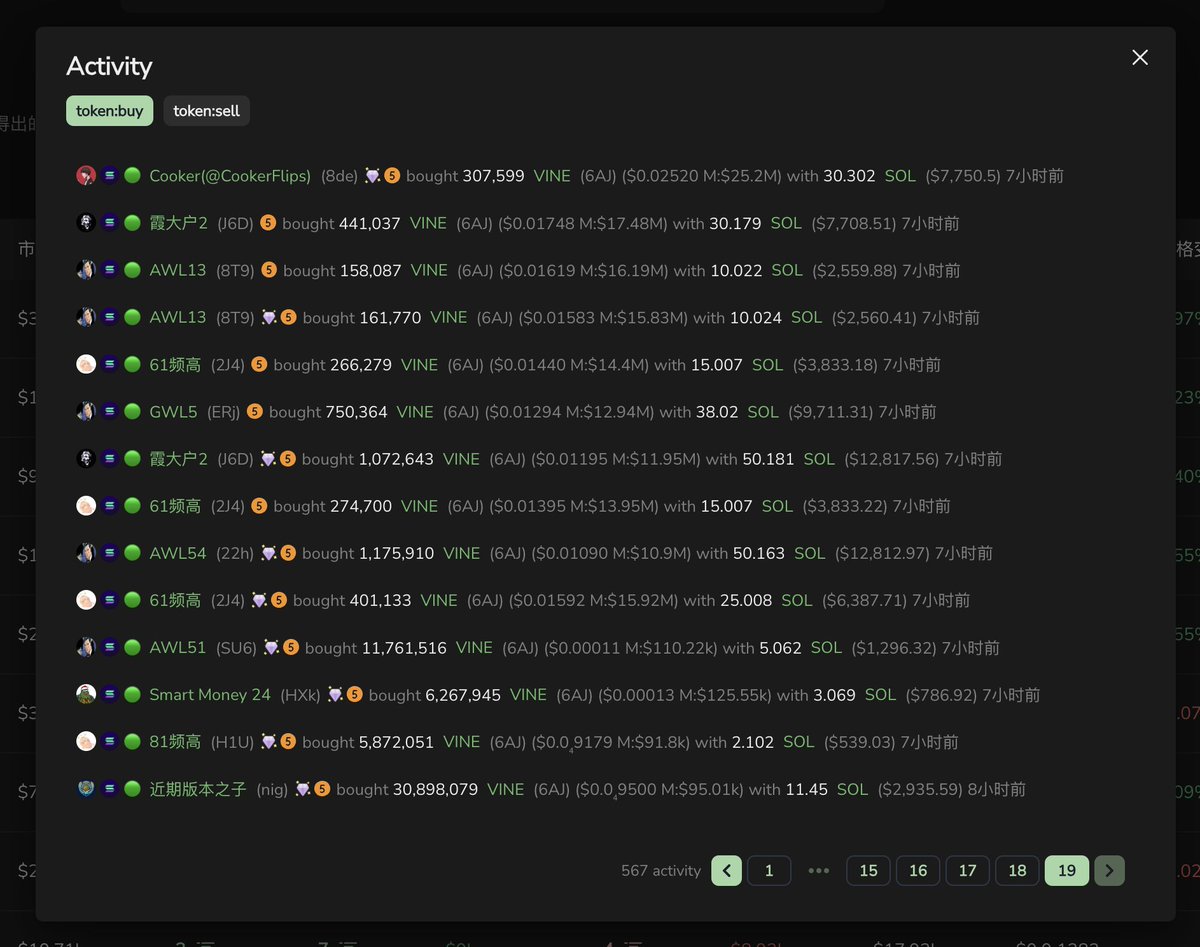Screen dimensions: 1200x947
Task: Enable the token:sell filter chip
Action: click(x=206, y=111)
